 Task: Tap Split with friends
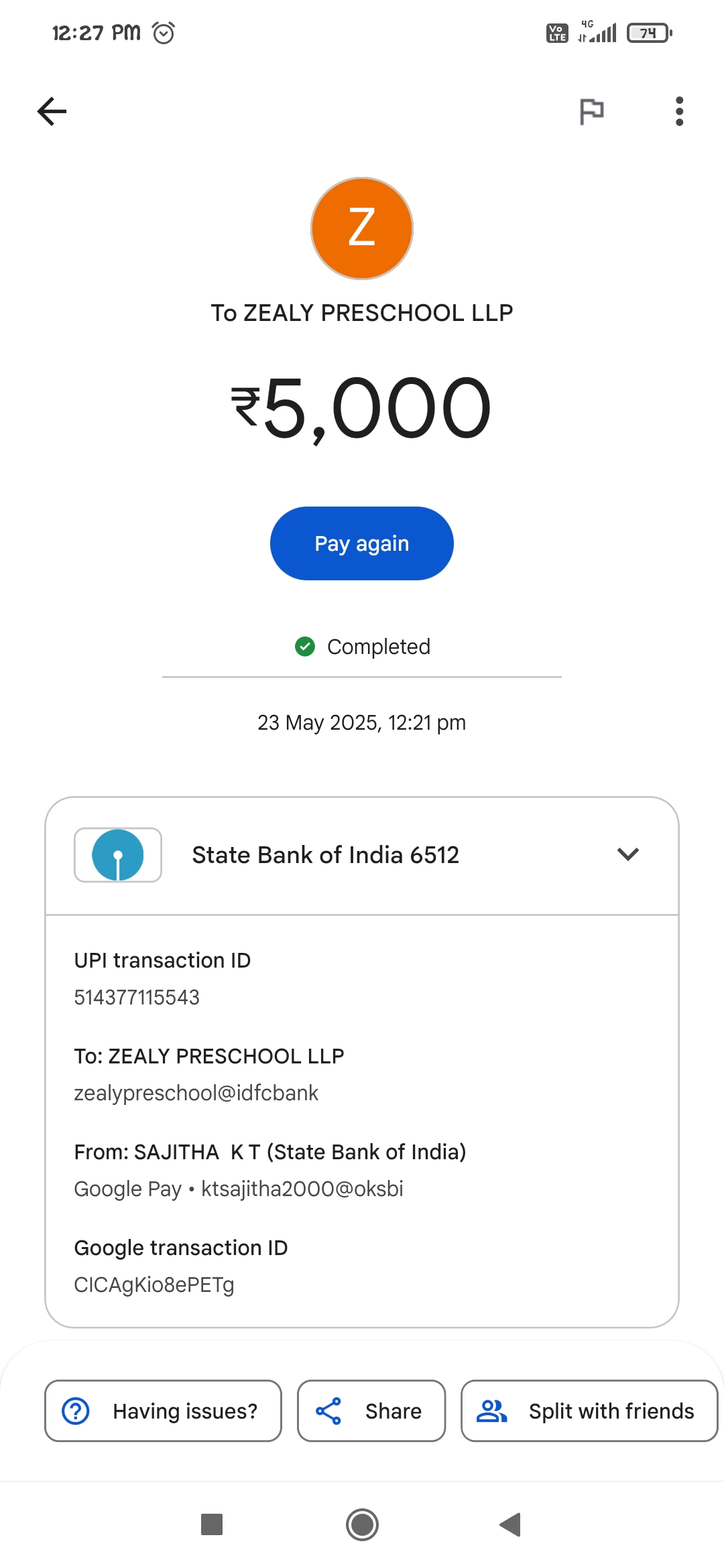pyautogui.click(x=589, y=1411)
